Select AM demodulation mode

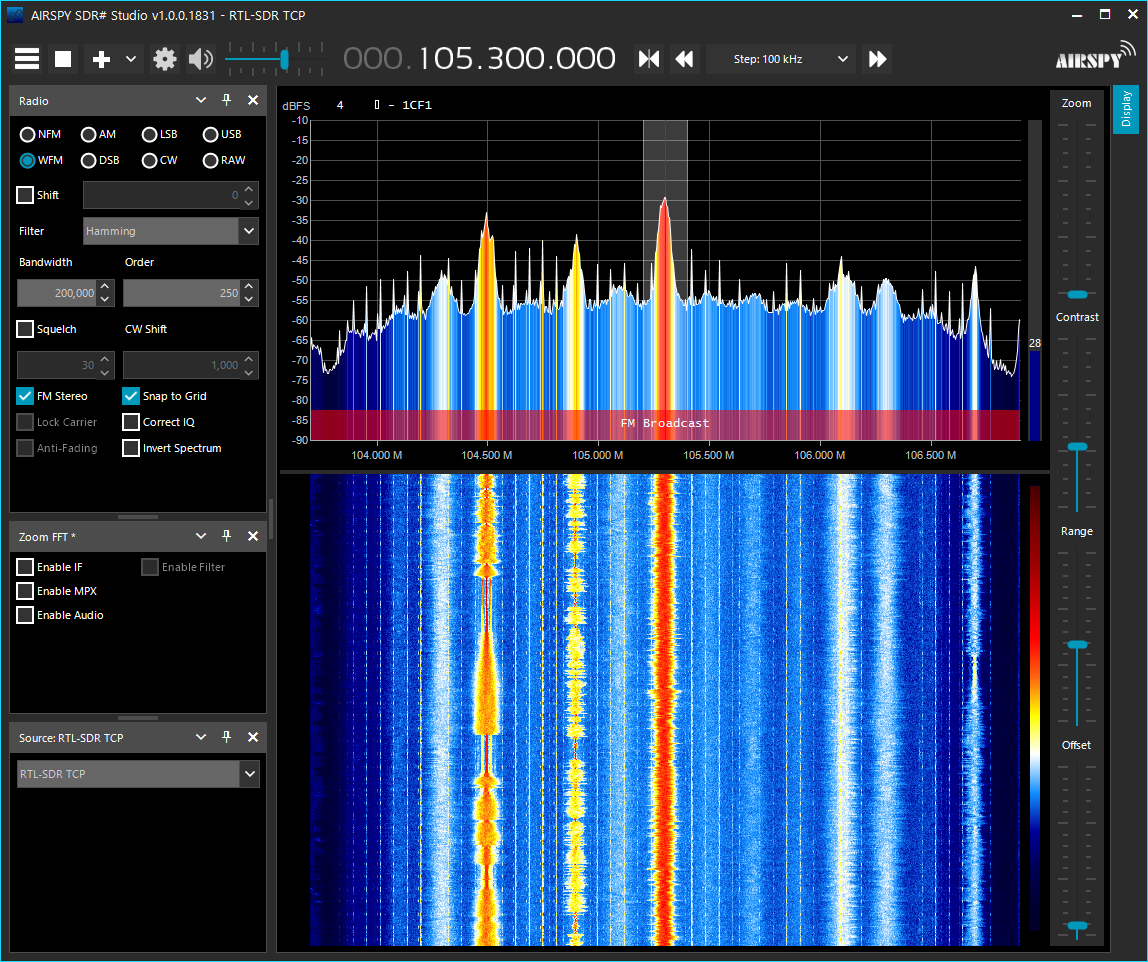[x=98, y=134]
